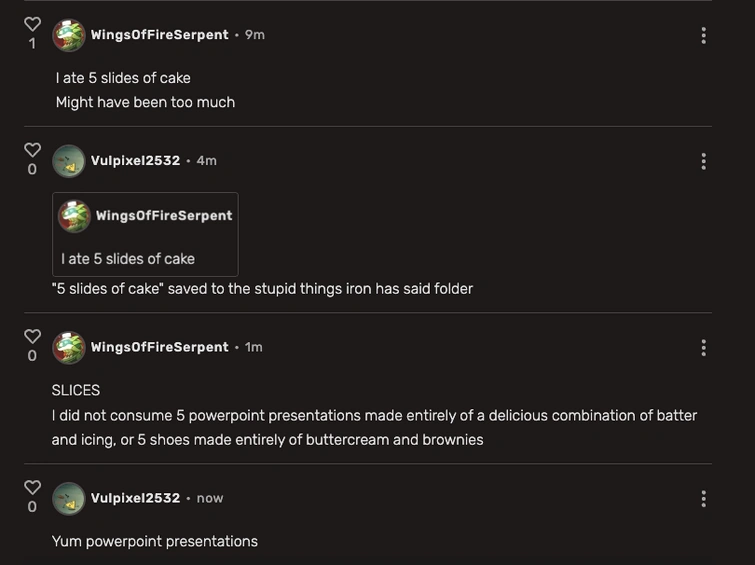Click Vulpixel2532's avatar on the 4m post
Image resolution: width=755 pixels, height=565 pixels.
[x=68, y=161]
